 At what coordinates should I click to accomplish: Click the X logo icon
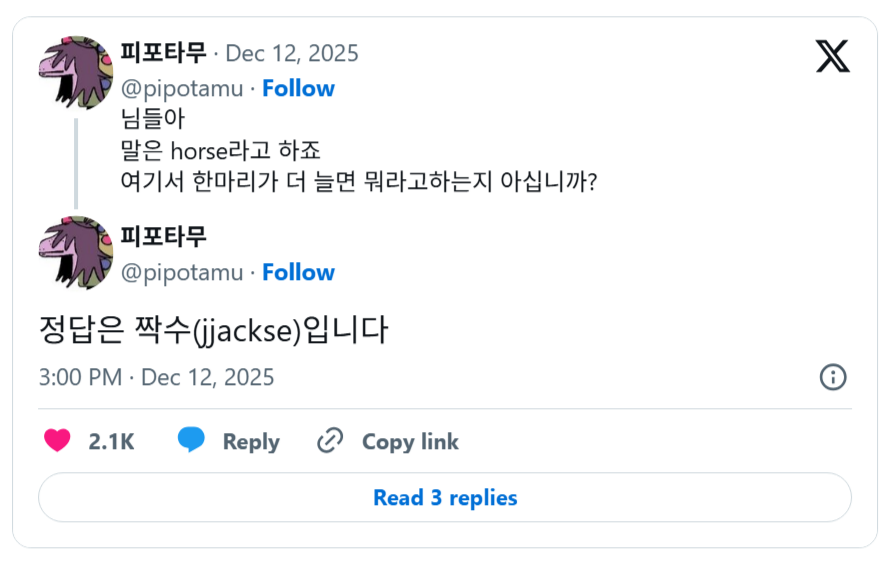coord(832,56)
